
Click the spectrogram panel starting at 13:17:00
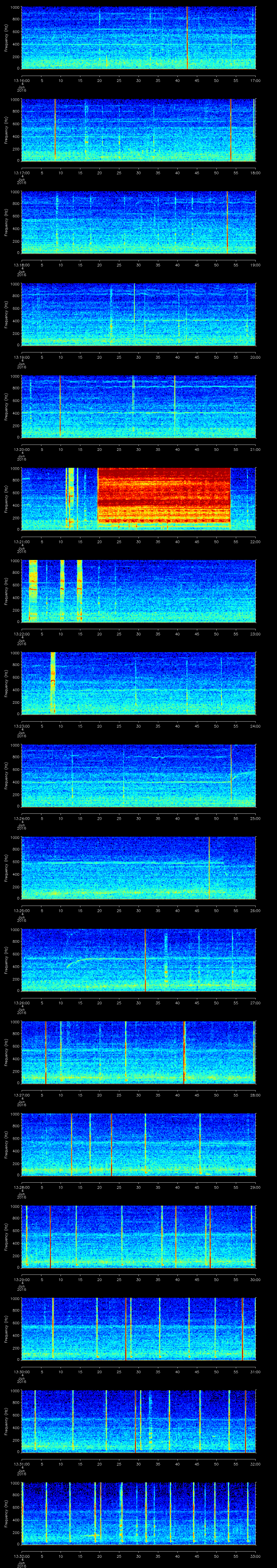click(138, 130)
